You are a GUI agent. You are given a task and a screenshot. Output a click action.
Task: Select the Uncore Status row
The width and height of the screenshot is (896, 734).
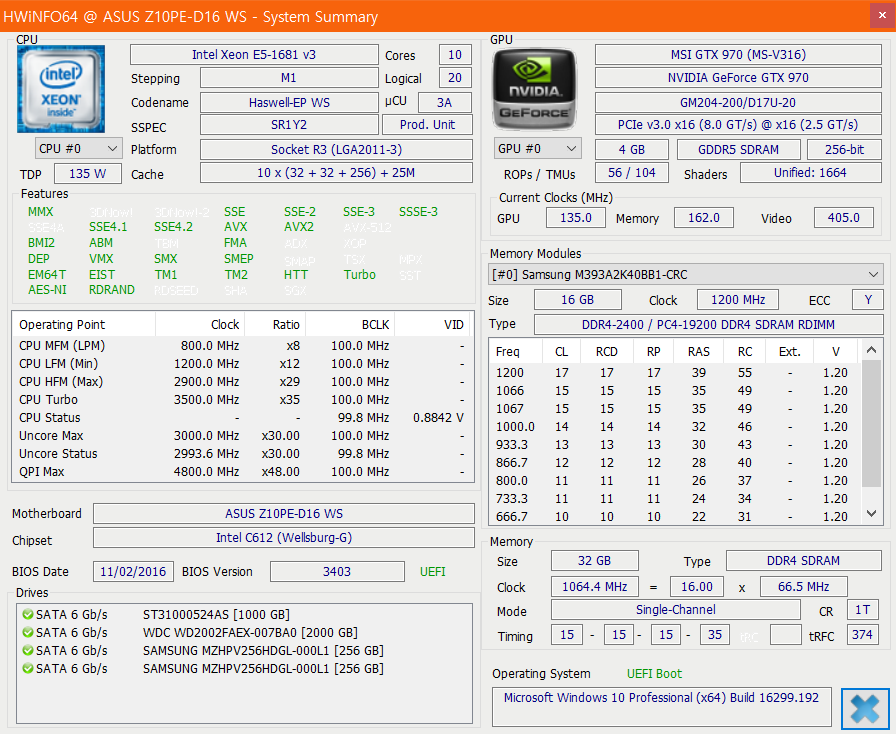[243, 454]
